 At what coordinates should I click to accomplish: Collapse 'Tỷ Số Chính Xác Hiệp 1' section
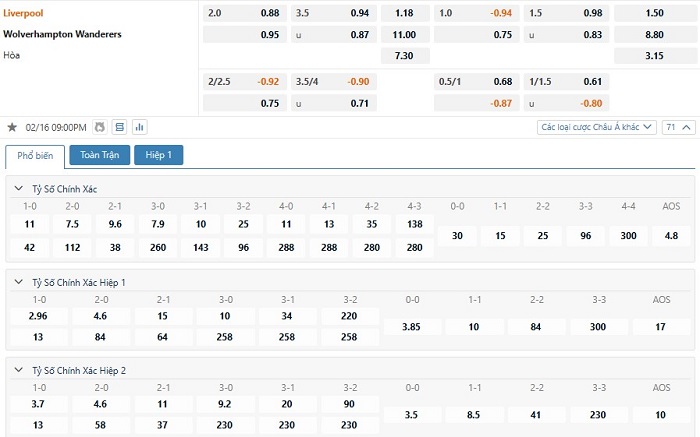(x=19, y=282)
